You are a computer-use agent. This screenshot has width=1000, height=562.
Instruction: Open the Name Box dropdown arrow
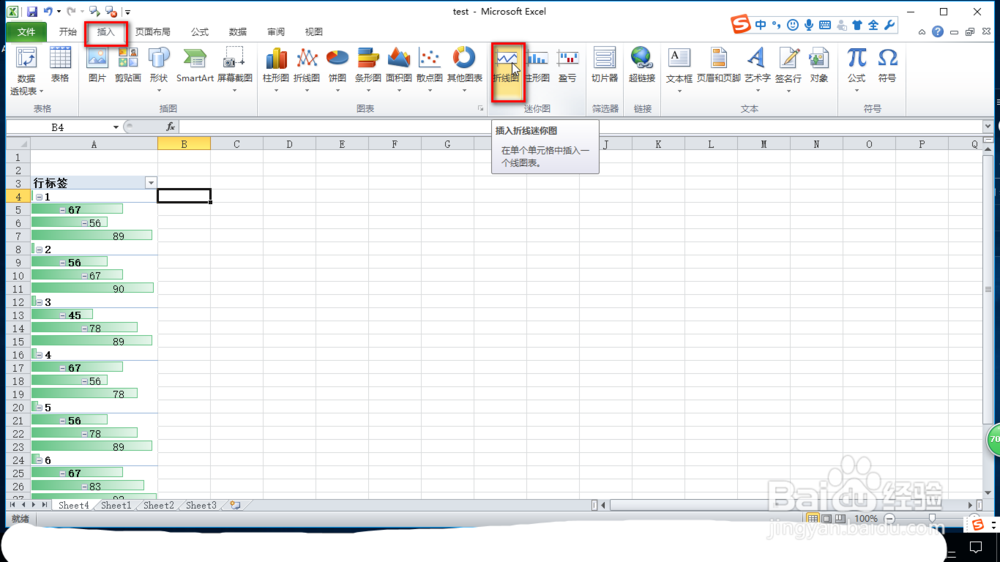(115, 127)
